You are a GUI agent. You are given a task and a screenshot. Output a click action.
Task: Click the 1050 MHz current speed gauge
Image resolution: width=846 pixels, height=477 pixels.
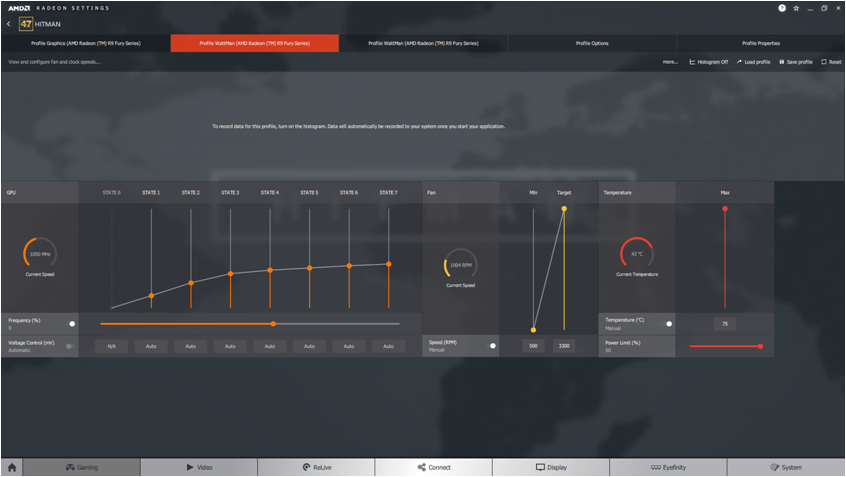tap(40, 254)
